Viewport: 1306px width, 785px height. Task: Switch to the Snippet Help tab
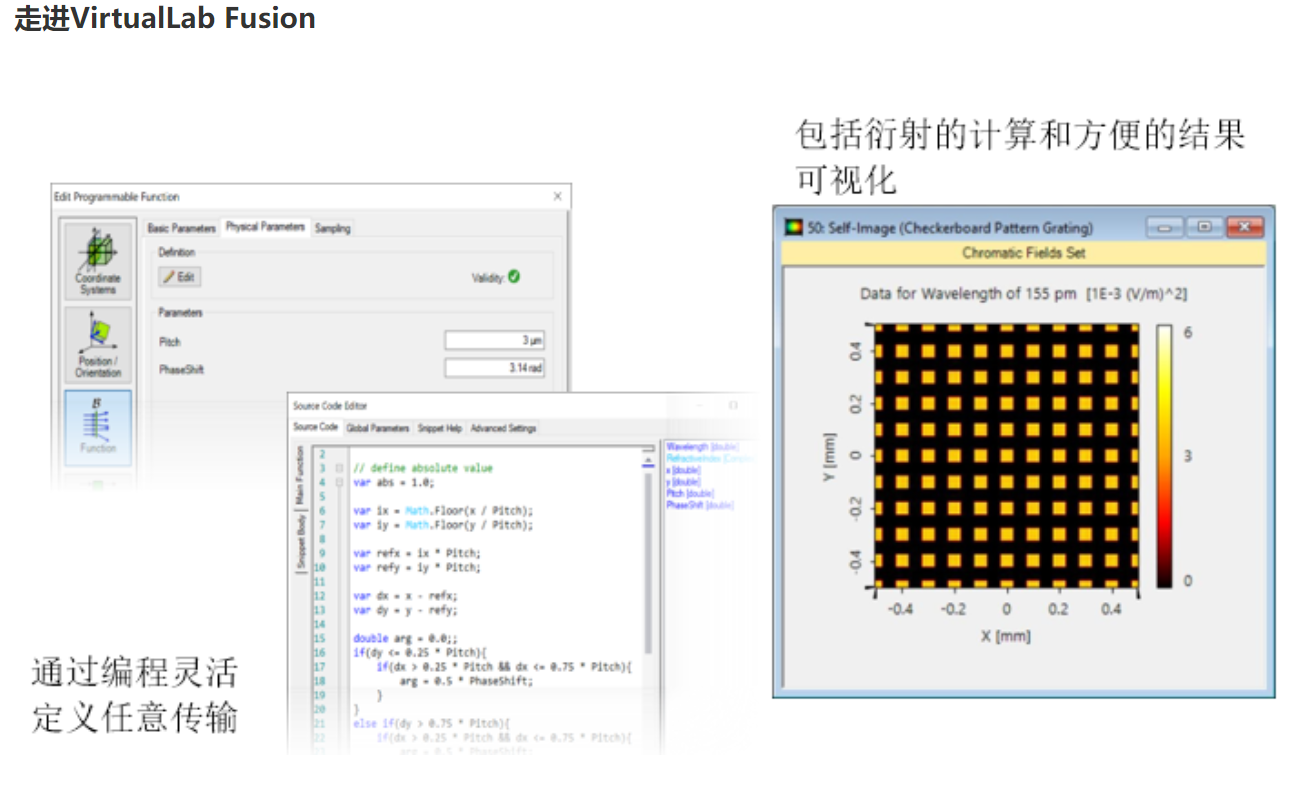(x=440, y=428)
